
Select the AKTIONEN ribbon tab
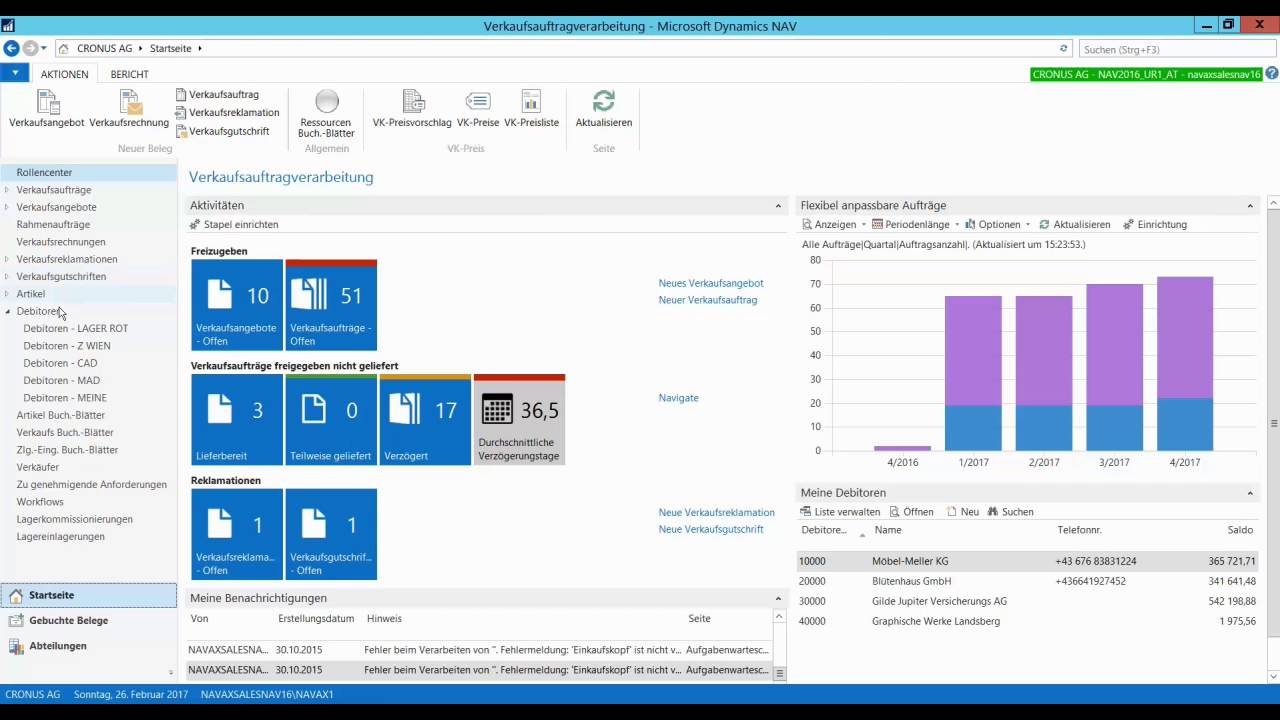[64, 74]
